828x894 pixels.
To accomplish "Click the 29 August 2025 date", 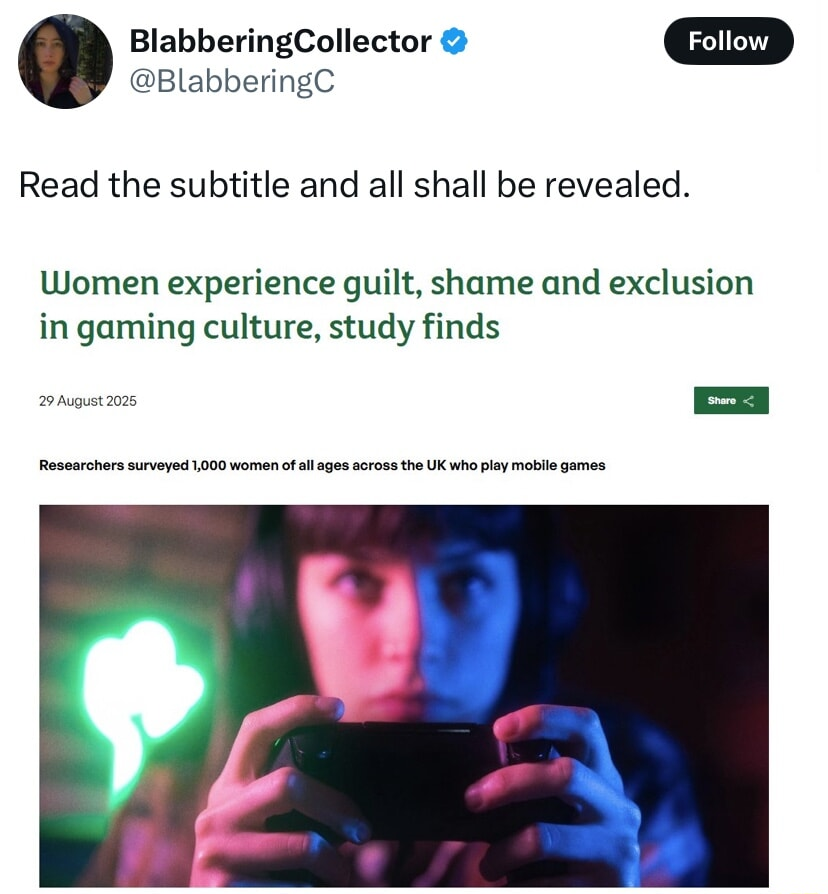I will pyautogui.click(x=88, y=401).
